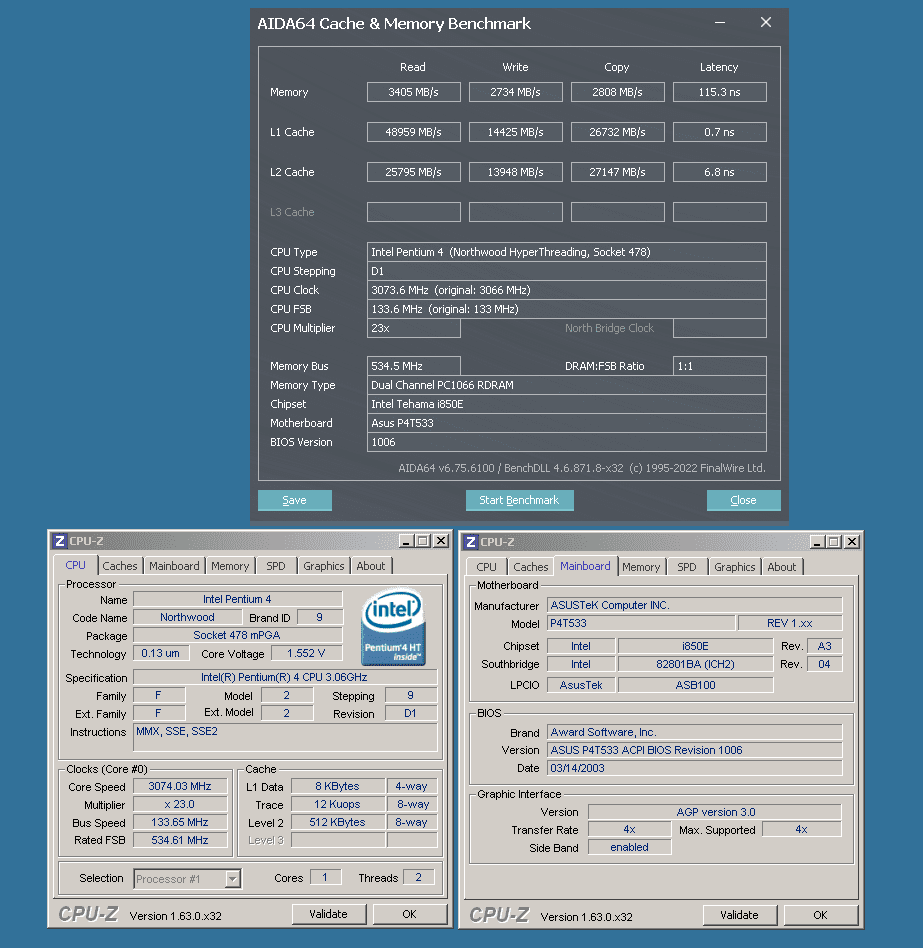Minimize the right CPU-Z window

(x=817, y=542)
